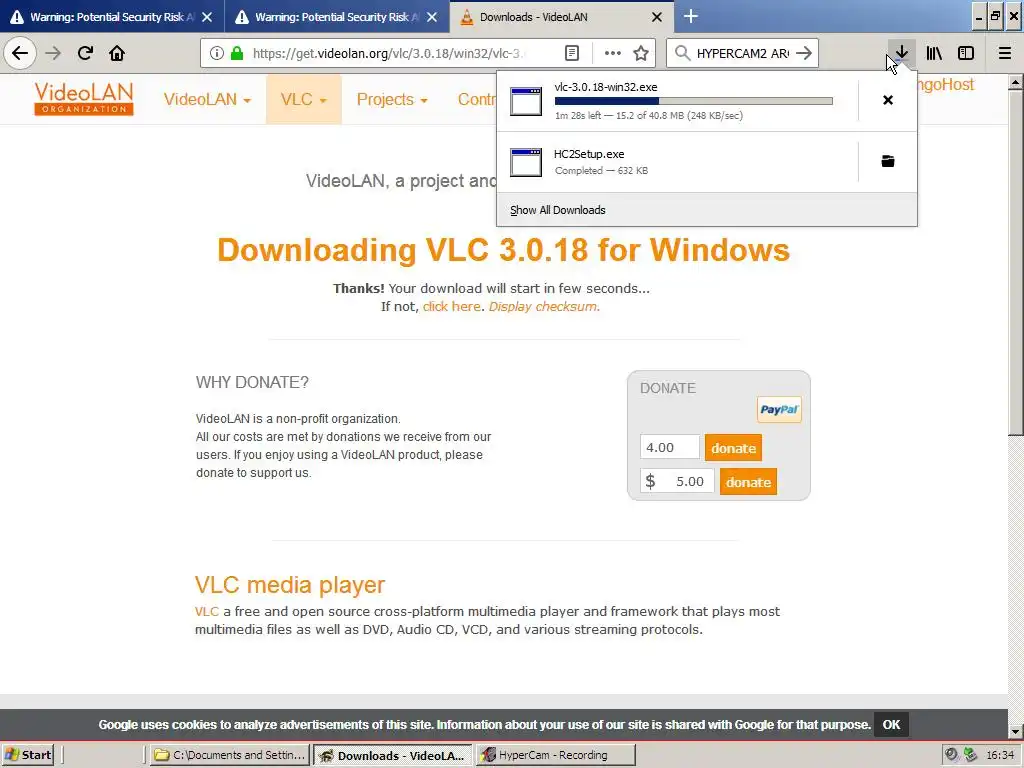Go back using the browser back arrow
Image resolution: width=1024 pixels, height=768 pixels.
[20, 53]
